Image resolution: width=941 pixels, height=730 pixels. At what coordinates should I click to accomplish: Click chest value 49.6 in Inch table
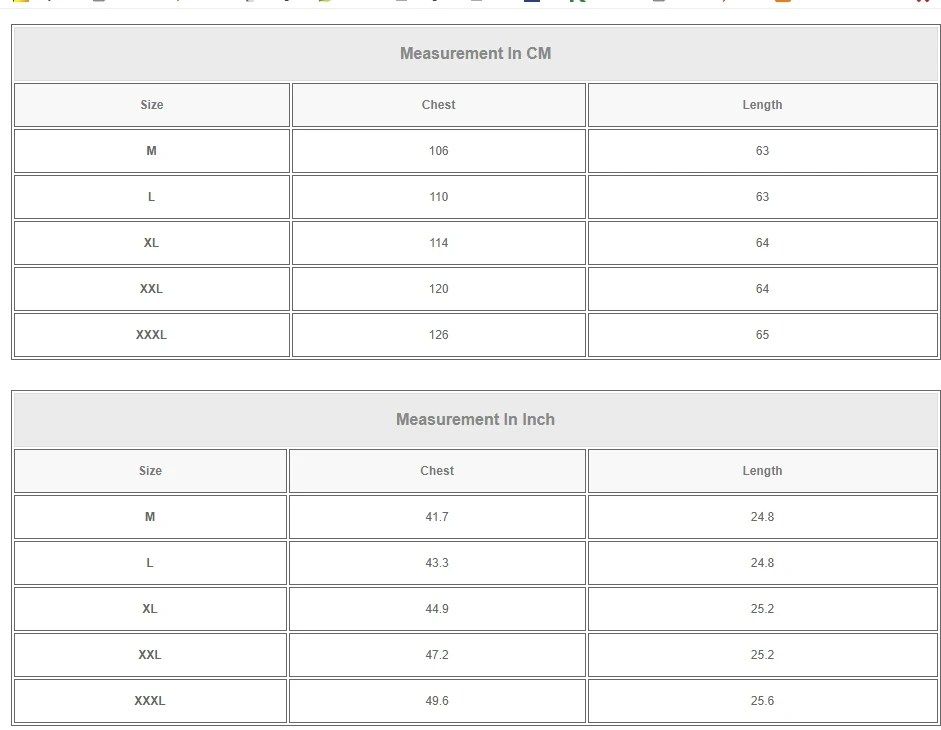pos(437,701)
